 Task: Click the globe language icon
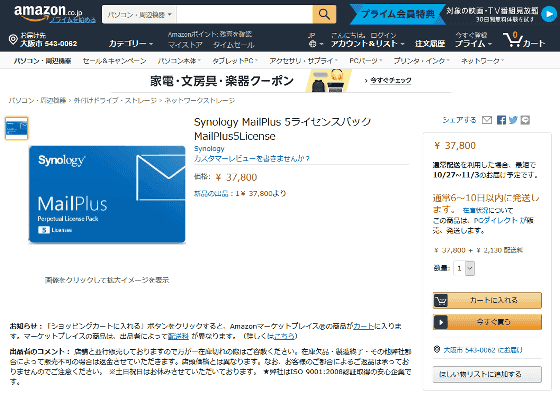coord(312,44)
